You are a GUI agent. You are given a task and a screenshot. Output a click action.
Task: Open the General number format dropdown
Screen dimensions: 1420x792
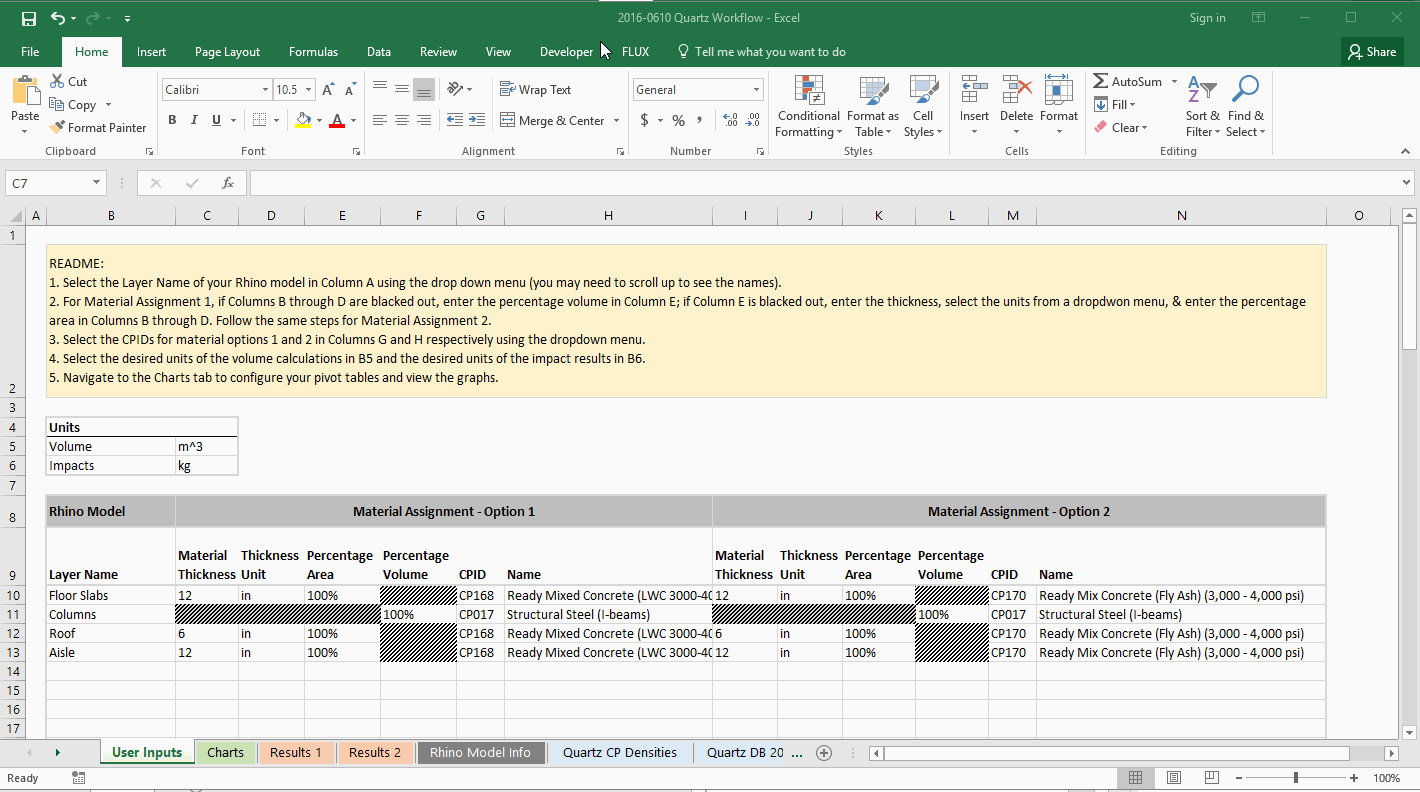(756, 90)
